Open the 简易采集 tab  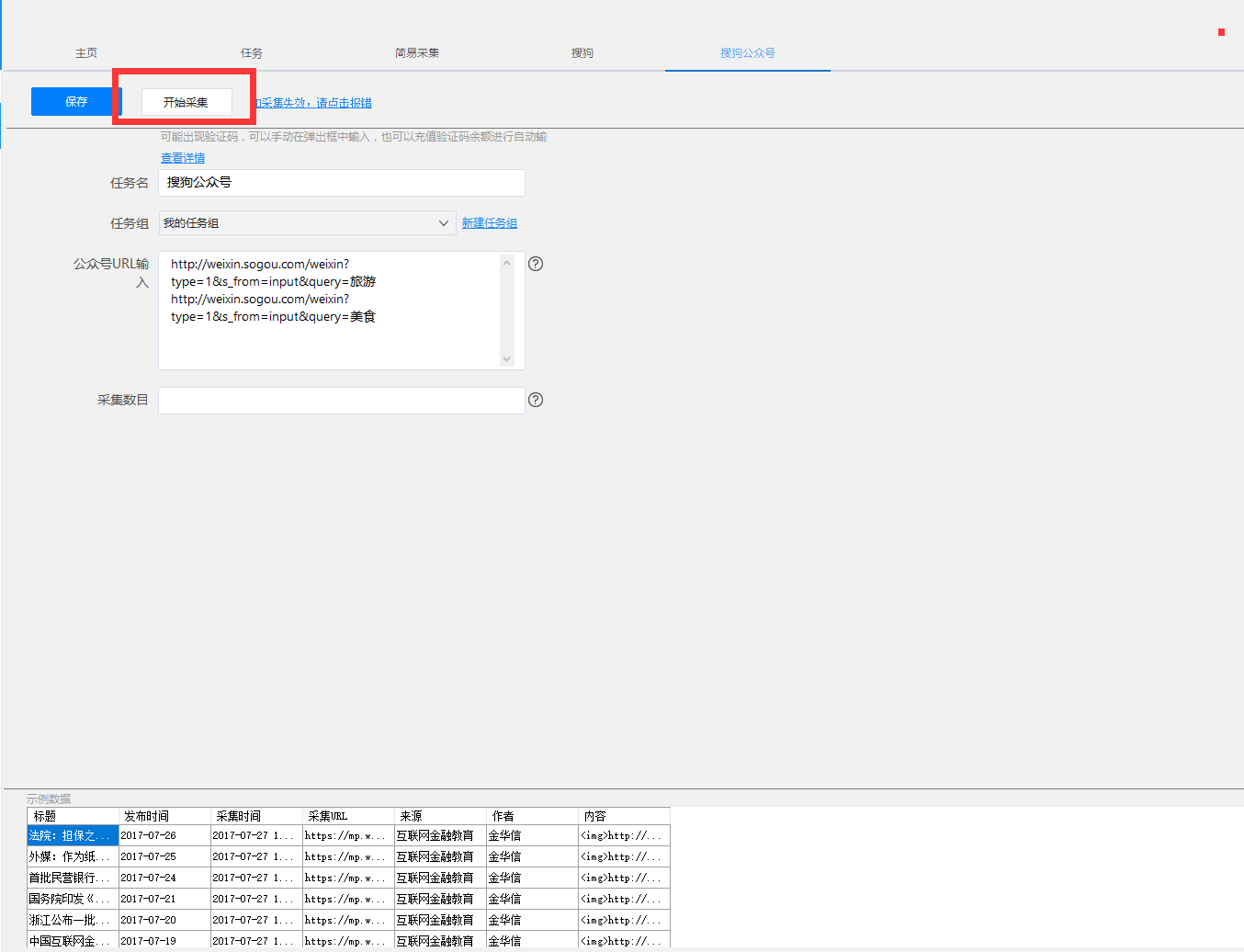click(417, 53)
